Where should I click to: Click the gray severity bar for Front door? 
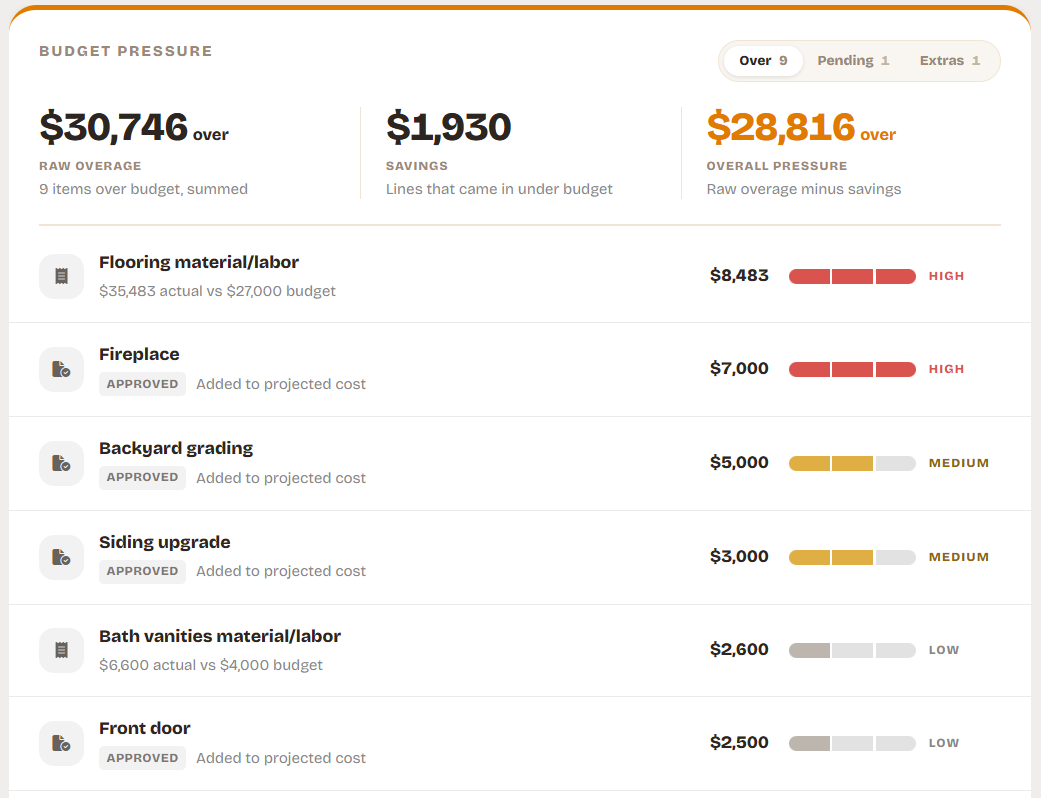tap(852, 743)
